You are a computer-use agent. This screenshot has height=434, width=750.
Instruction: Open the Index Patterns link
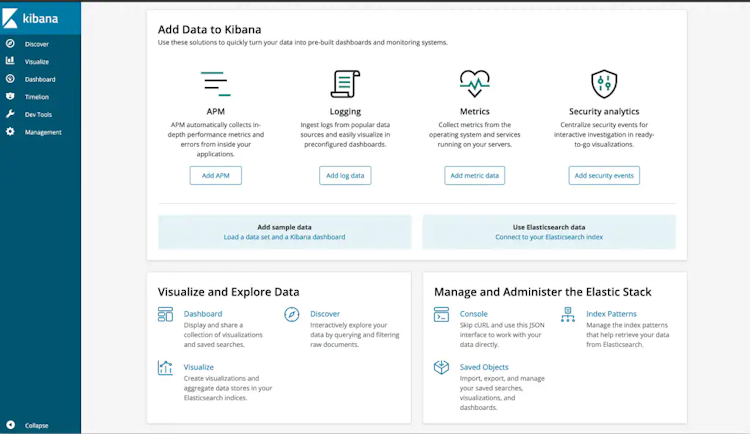tap(611, 314)
